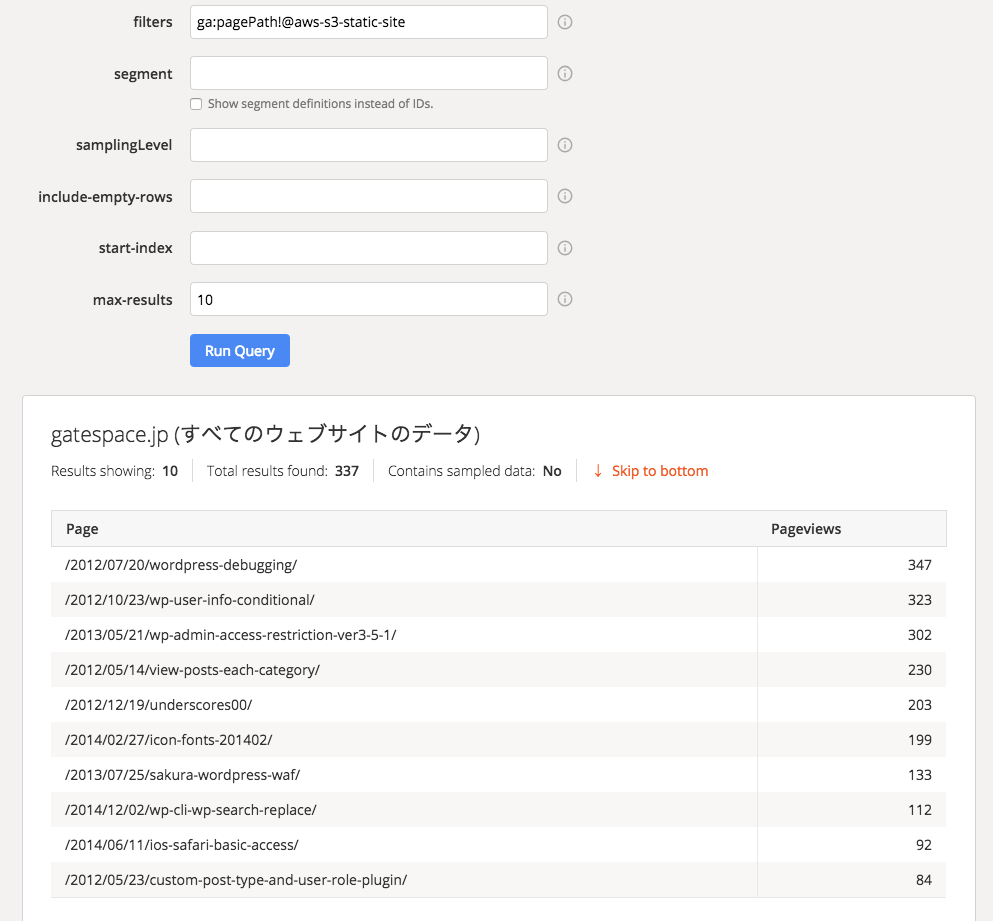Click the max-results info icon
The height and width of the screenshot is (921, 993).
coord(565,298)
